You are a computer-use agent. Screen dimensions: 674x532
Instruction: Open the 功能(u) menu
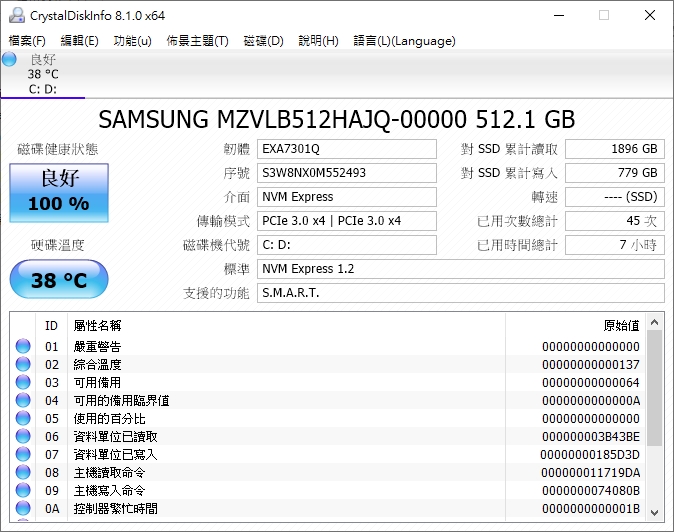click(x=132, y=41)
